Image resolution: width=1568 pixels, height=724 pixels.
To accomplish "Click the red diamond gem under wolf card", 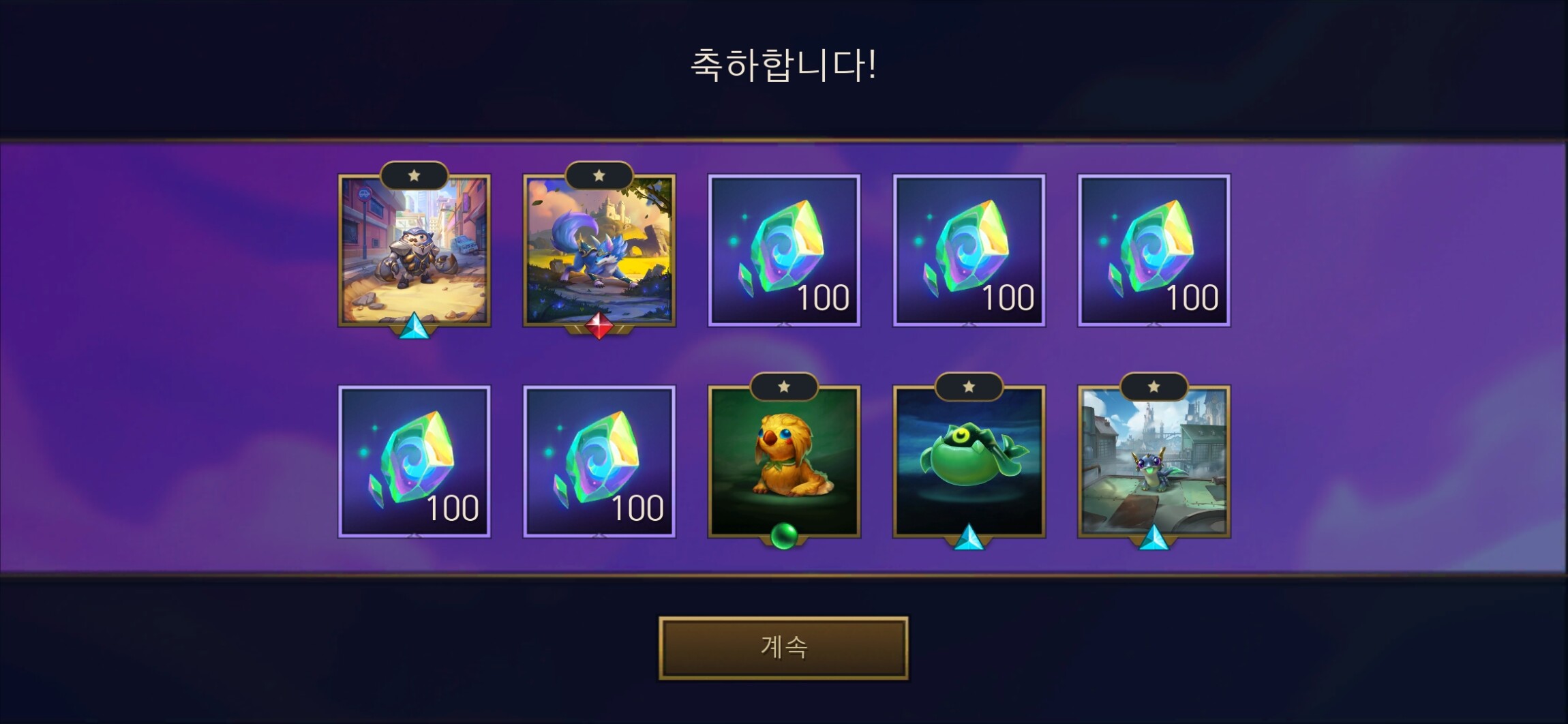I will [599, 326].
